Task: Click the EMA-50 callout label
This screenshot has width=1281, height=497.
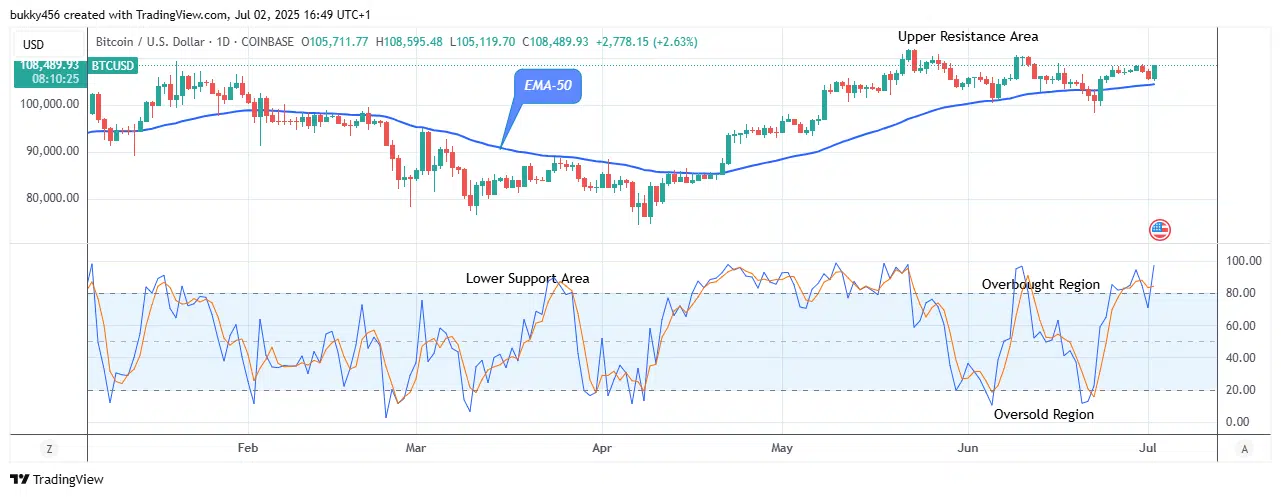Action: click(x=549, y=86)
